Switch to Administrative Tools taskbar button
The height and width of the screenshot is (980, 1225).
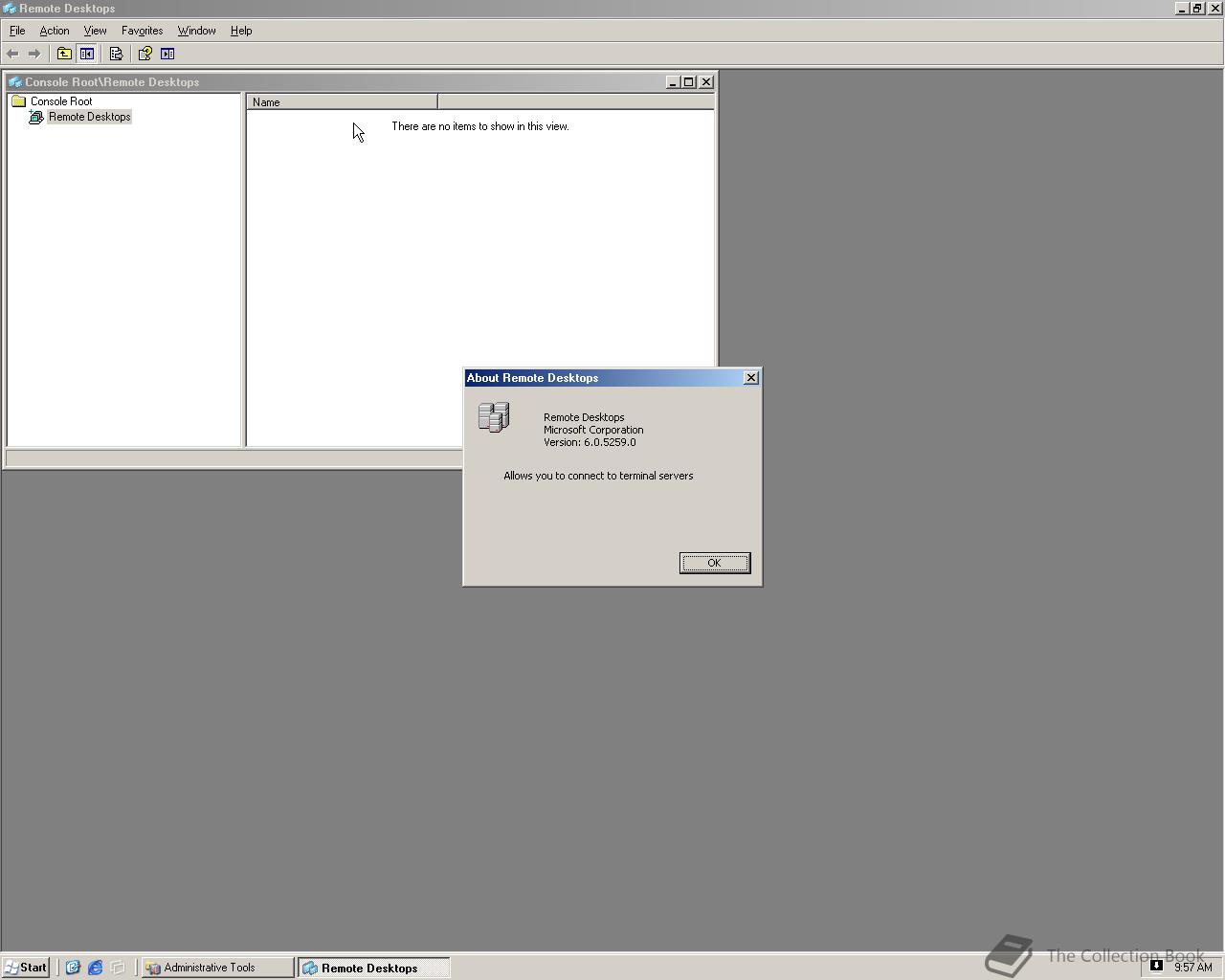(217, 968)
